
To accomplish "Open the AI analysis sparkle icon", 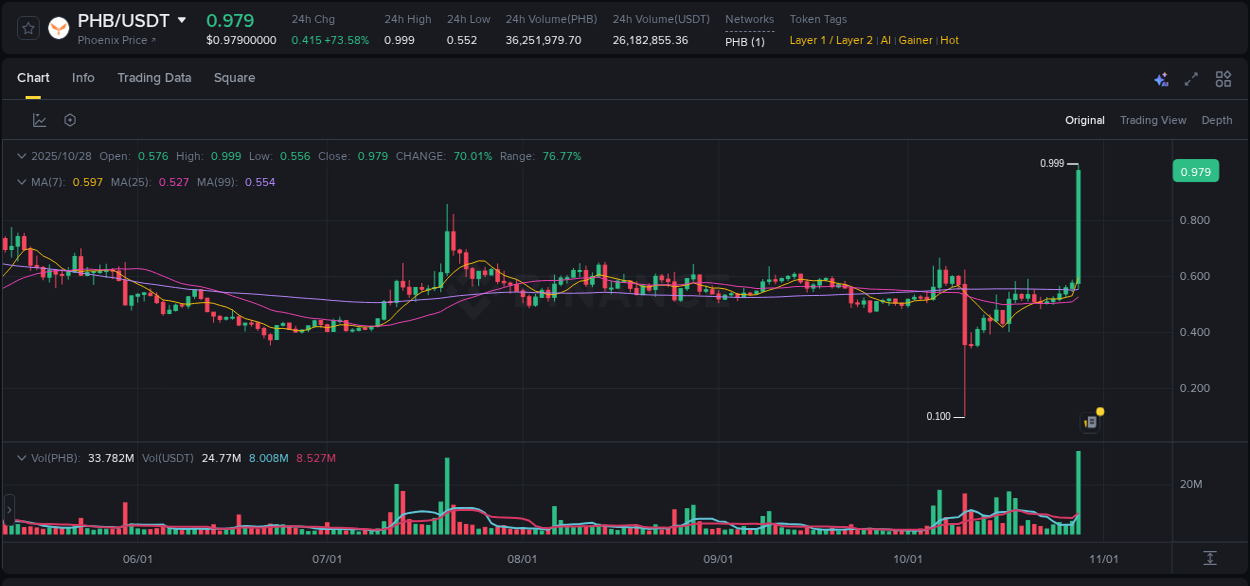I will pyautogui.click(x=1160, y=78).
